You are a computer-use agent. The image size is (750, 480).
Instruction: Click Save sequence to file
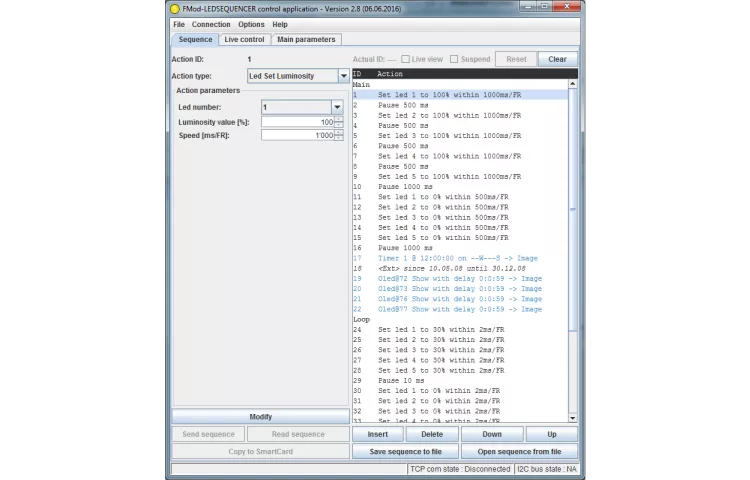(x=405, y=451)
